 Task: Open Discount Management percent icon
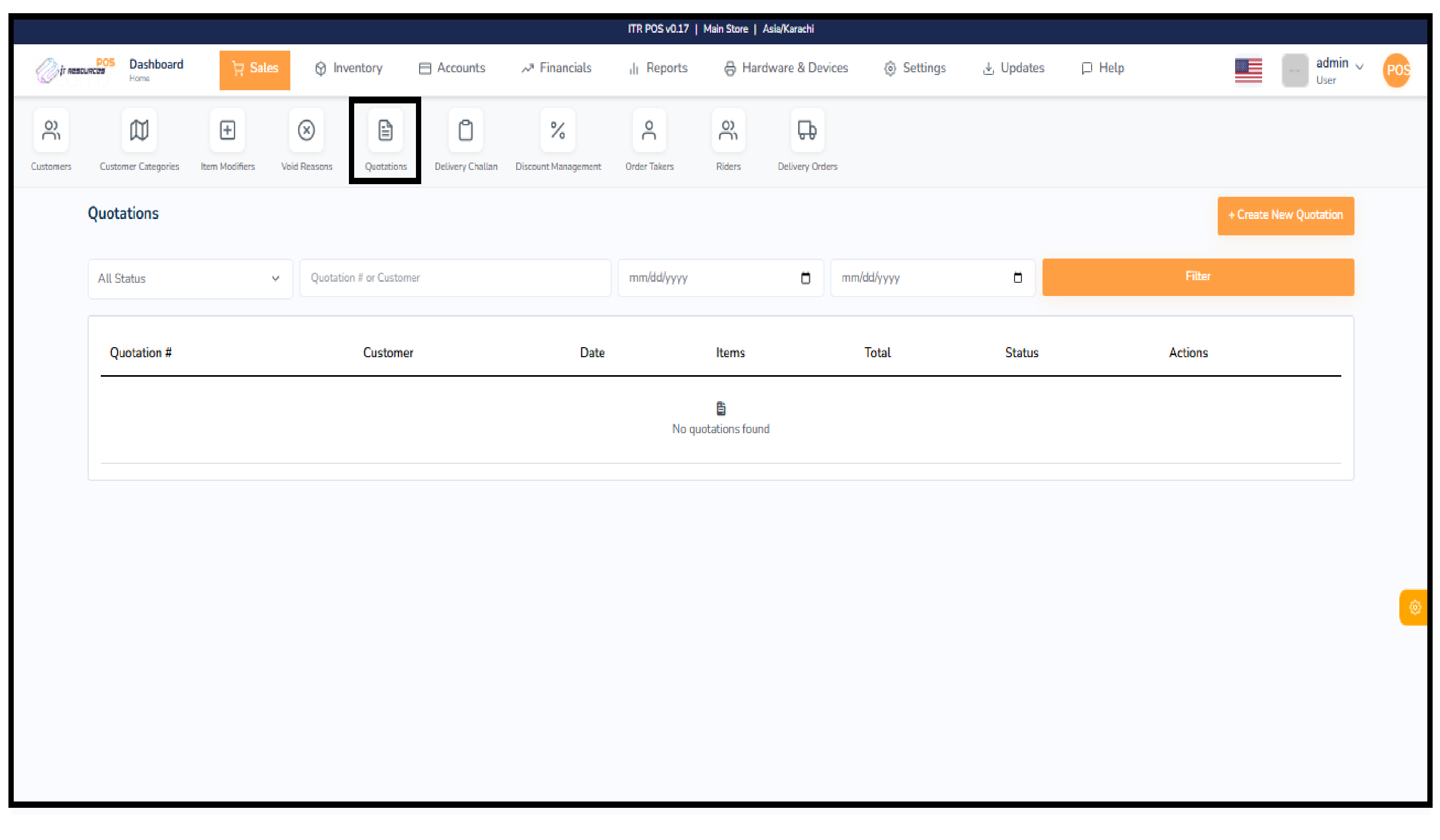tap(558, 131)
